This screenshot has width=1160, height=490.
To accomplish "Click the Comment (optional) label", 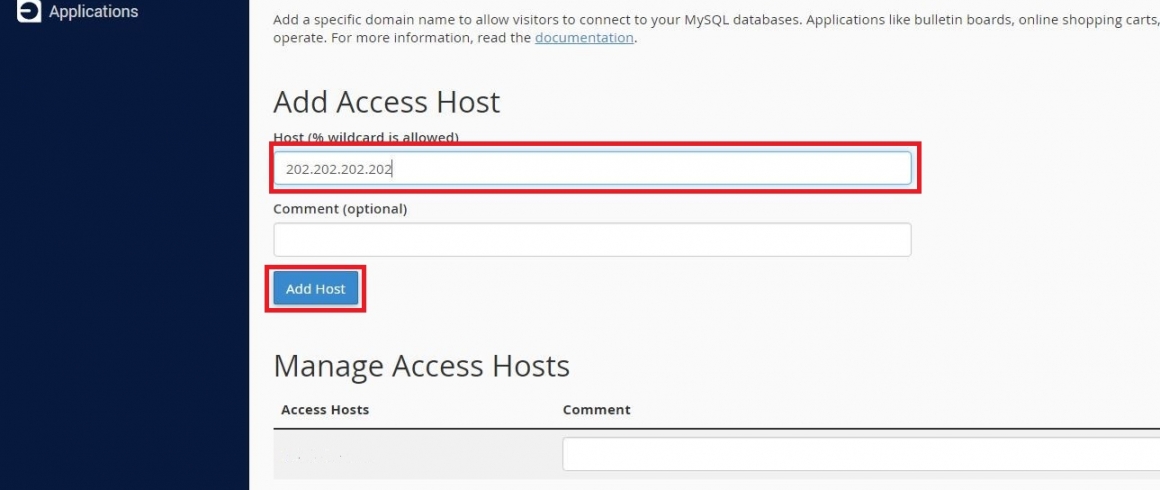I will 340,209.
